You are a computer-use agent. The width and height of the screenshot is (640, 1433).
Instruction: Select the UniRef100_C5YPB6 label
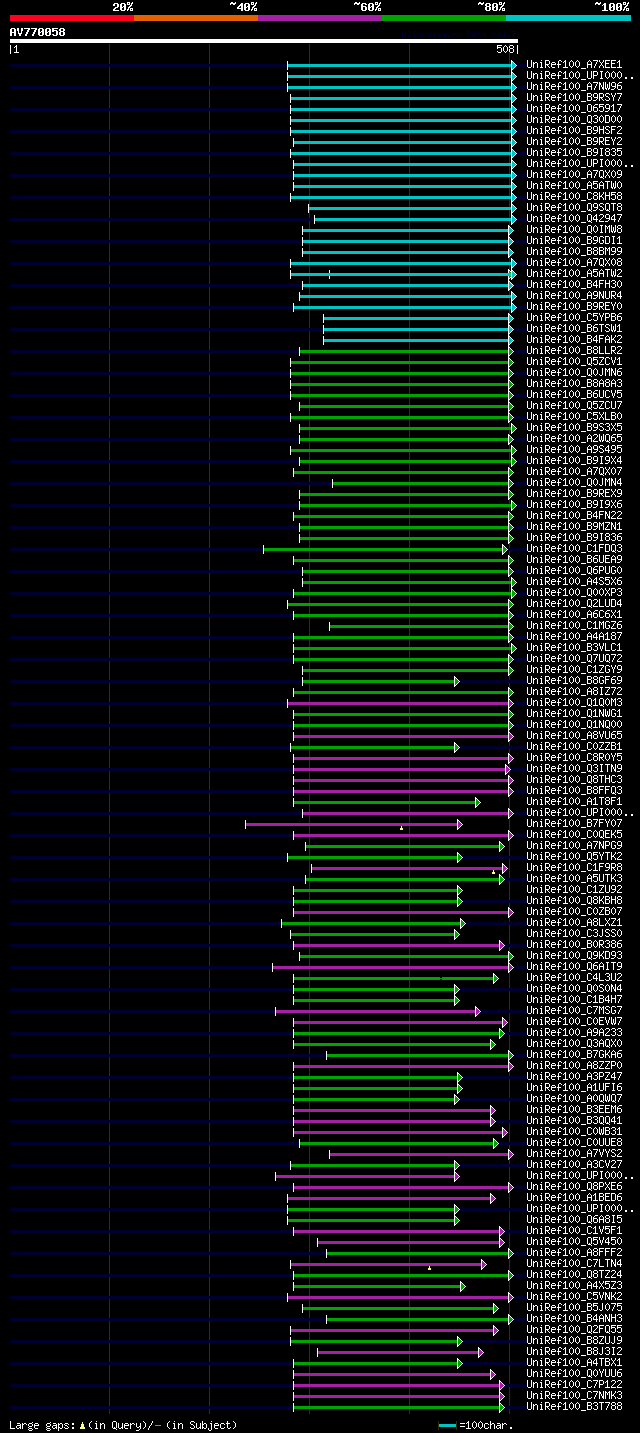[x=575, y=317]
